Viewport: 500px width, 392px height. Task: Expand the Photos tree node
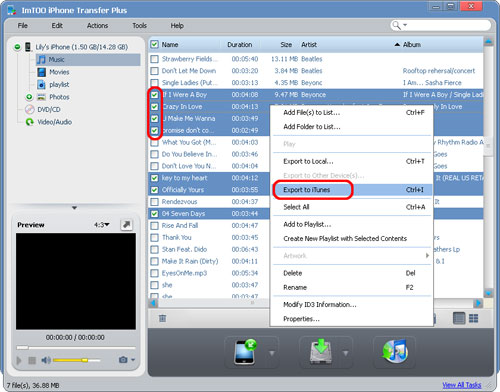point(29,97)
